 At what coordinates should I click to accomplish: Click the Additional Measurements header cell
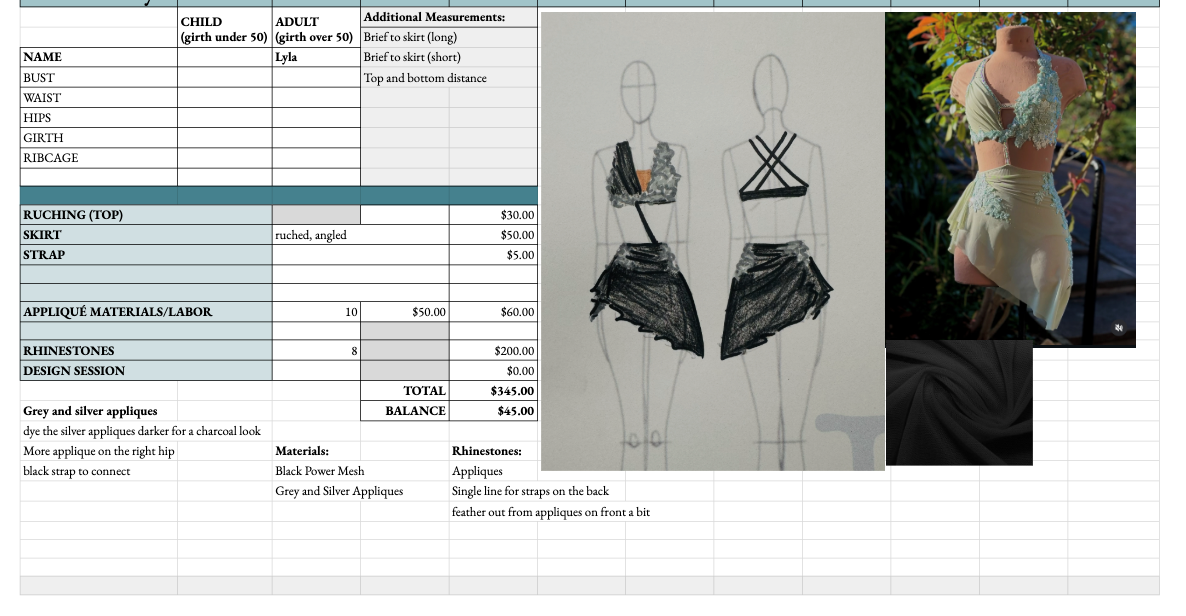[x=449, y=17]
